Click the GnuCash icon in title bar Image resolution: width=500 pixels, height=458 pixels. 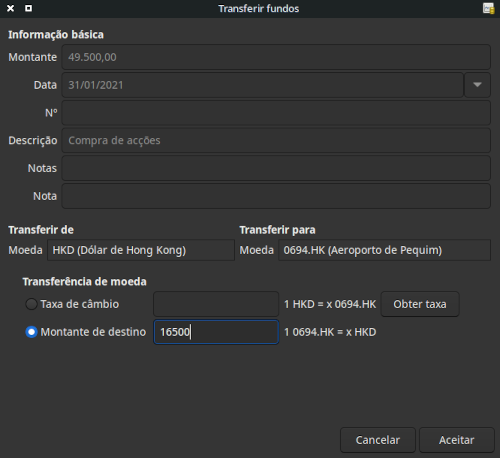click(489, 8)
